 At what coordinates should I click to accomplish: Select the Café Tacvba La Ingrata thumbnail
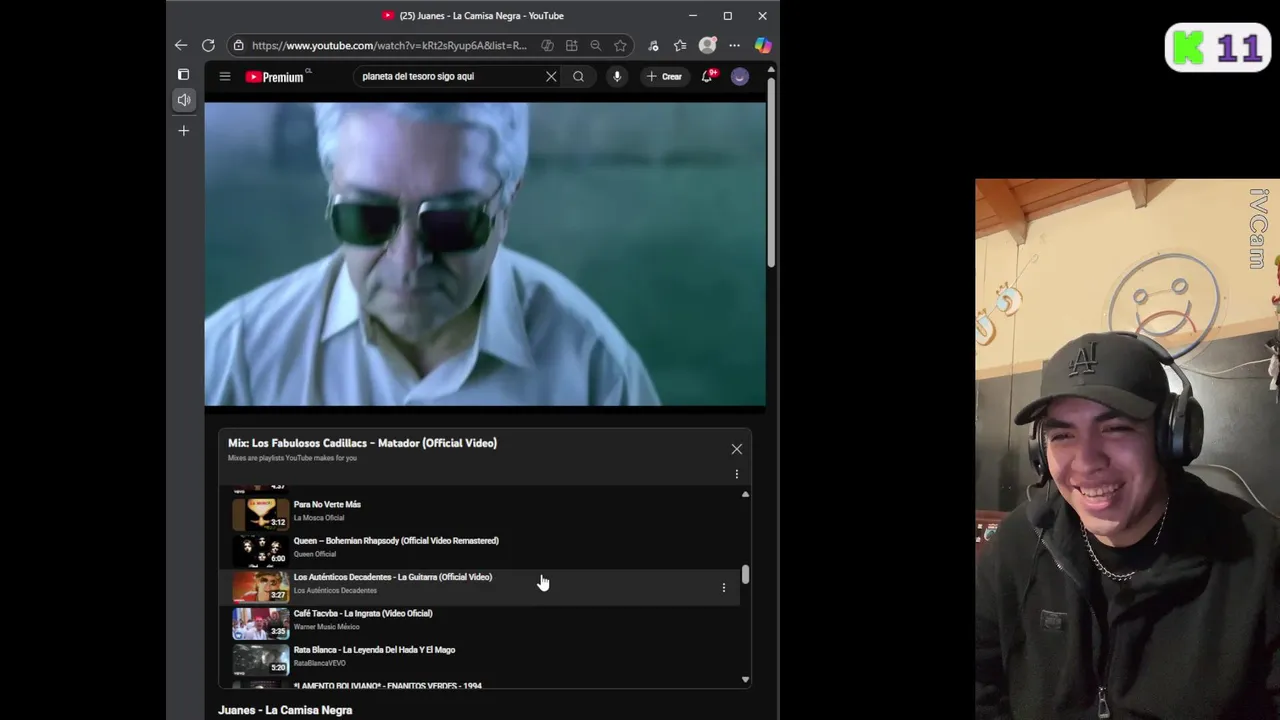[261, 622]
